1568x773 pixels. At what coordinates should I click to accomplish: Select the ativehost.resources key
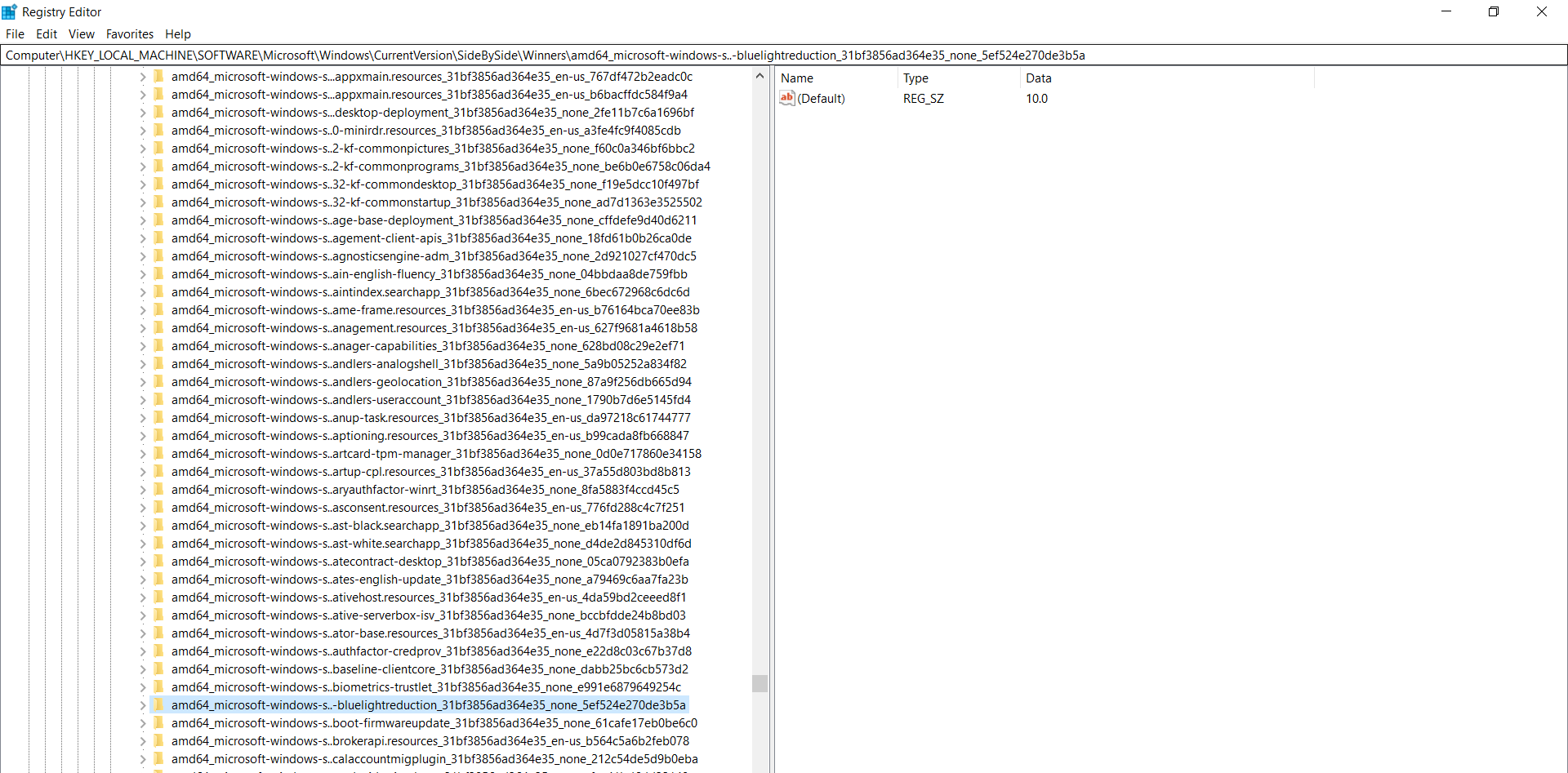[x=429, y=598]
